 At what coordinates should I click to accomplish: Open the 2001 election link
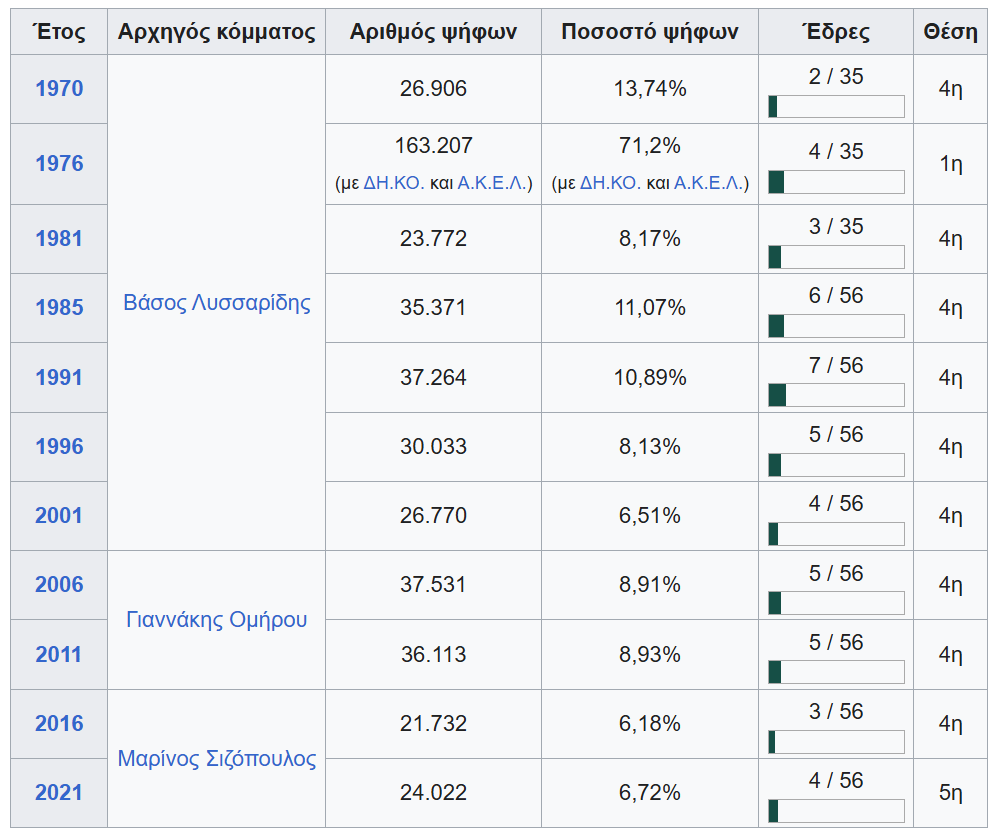coord(59,516)
